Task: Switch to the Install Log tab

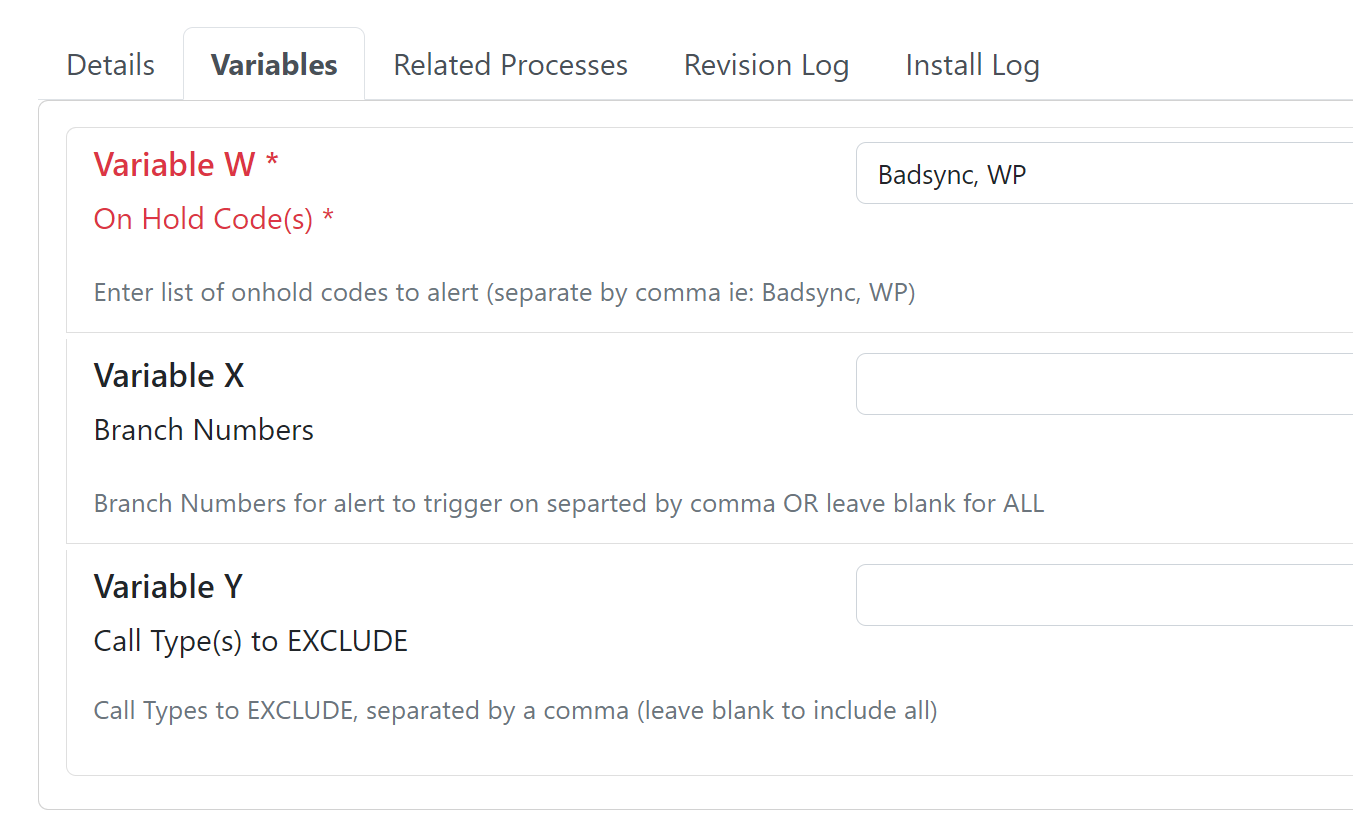Action: (972, 65)
